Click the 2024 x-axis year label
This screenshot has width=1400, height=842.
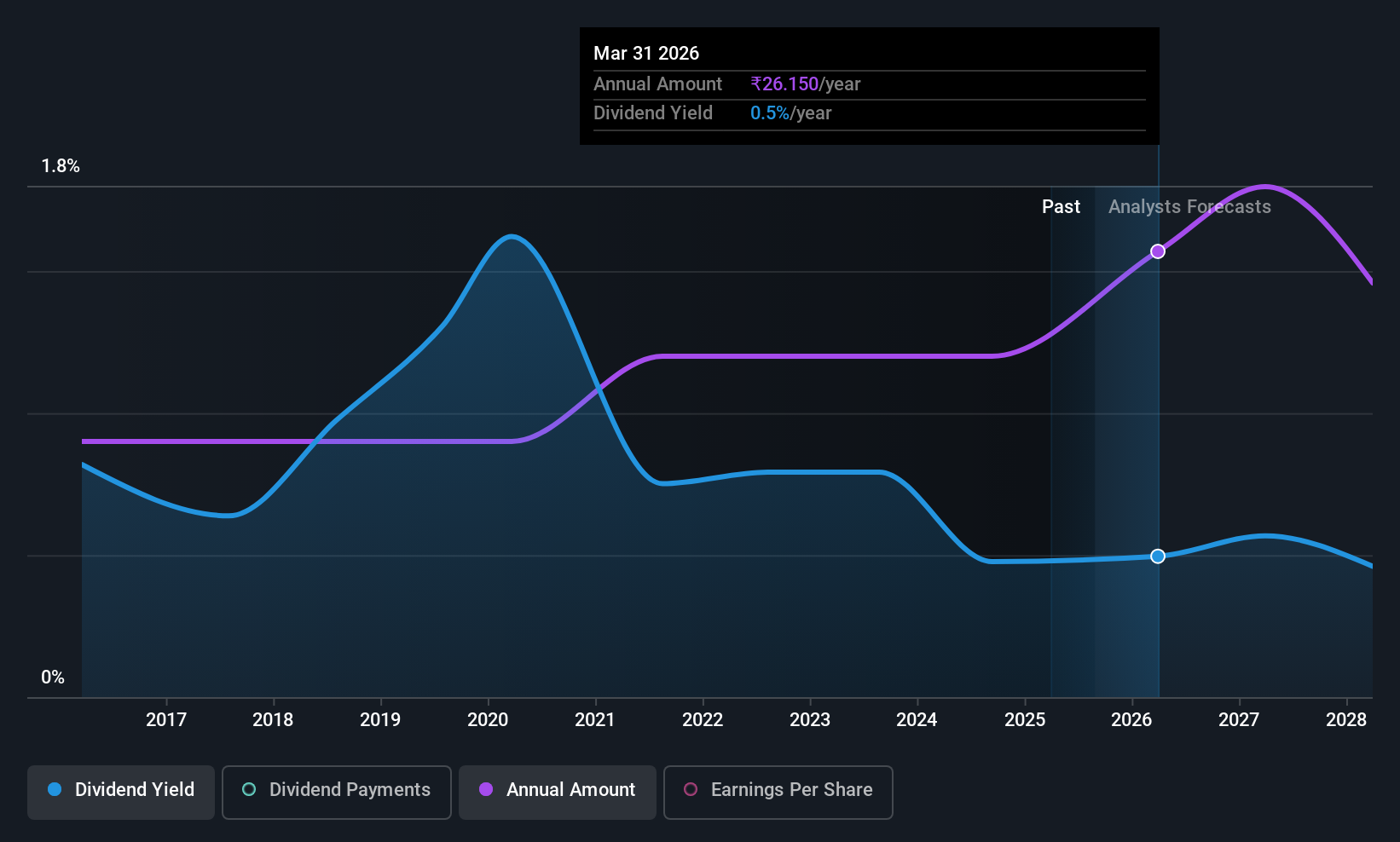pyautogui.click(x=917, y=720)
